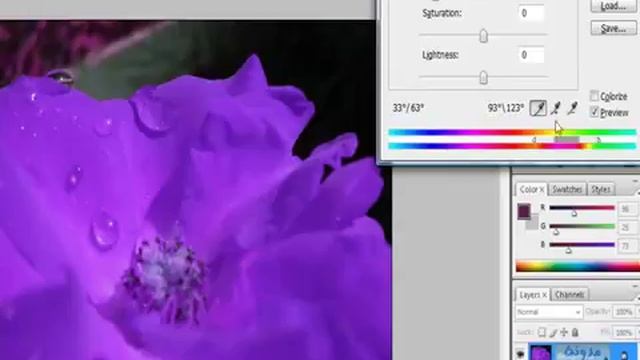This screenshot has height=360, width=640.
Task: Switch to the Channels tab
Action: coord(569,295)
